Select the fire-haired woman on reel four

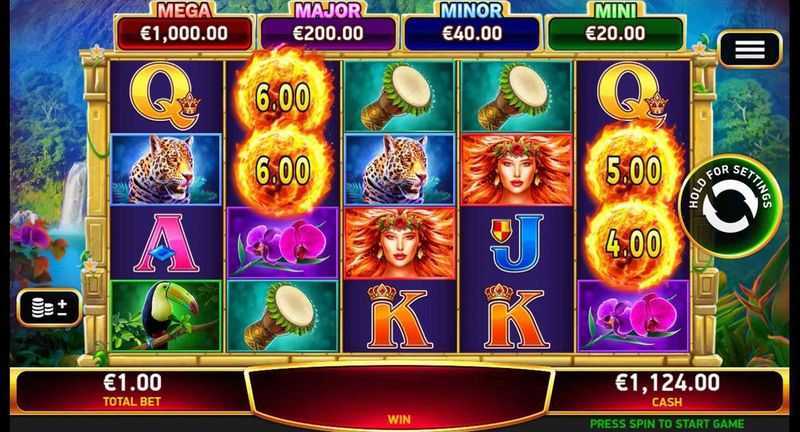pos(516,170)
